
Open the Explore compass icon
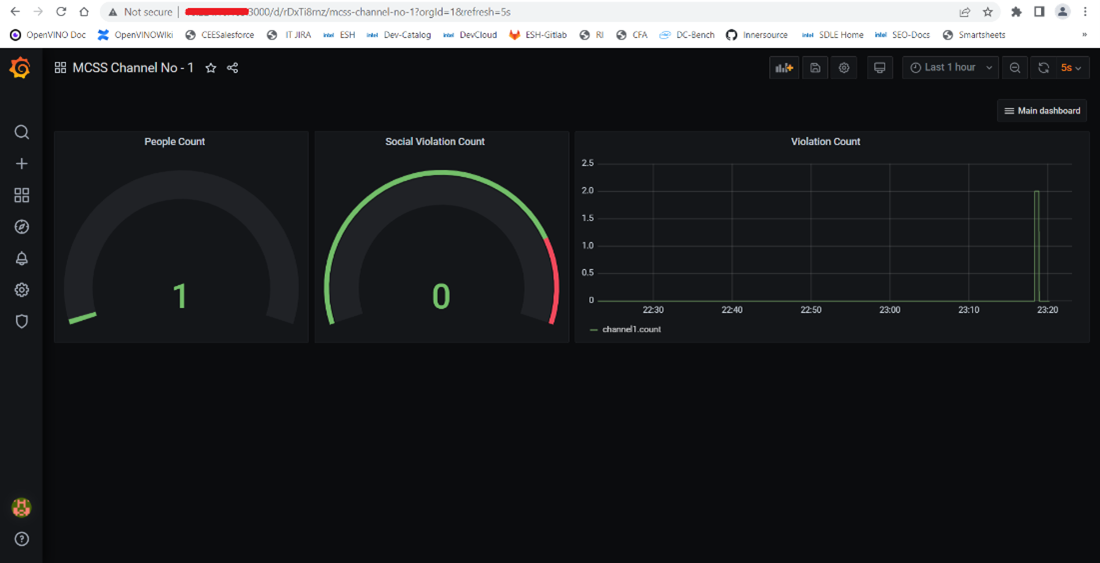pos(21,227)
